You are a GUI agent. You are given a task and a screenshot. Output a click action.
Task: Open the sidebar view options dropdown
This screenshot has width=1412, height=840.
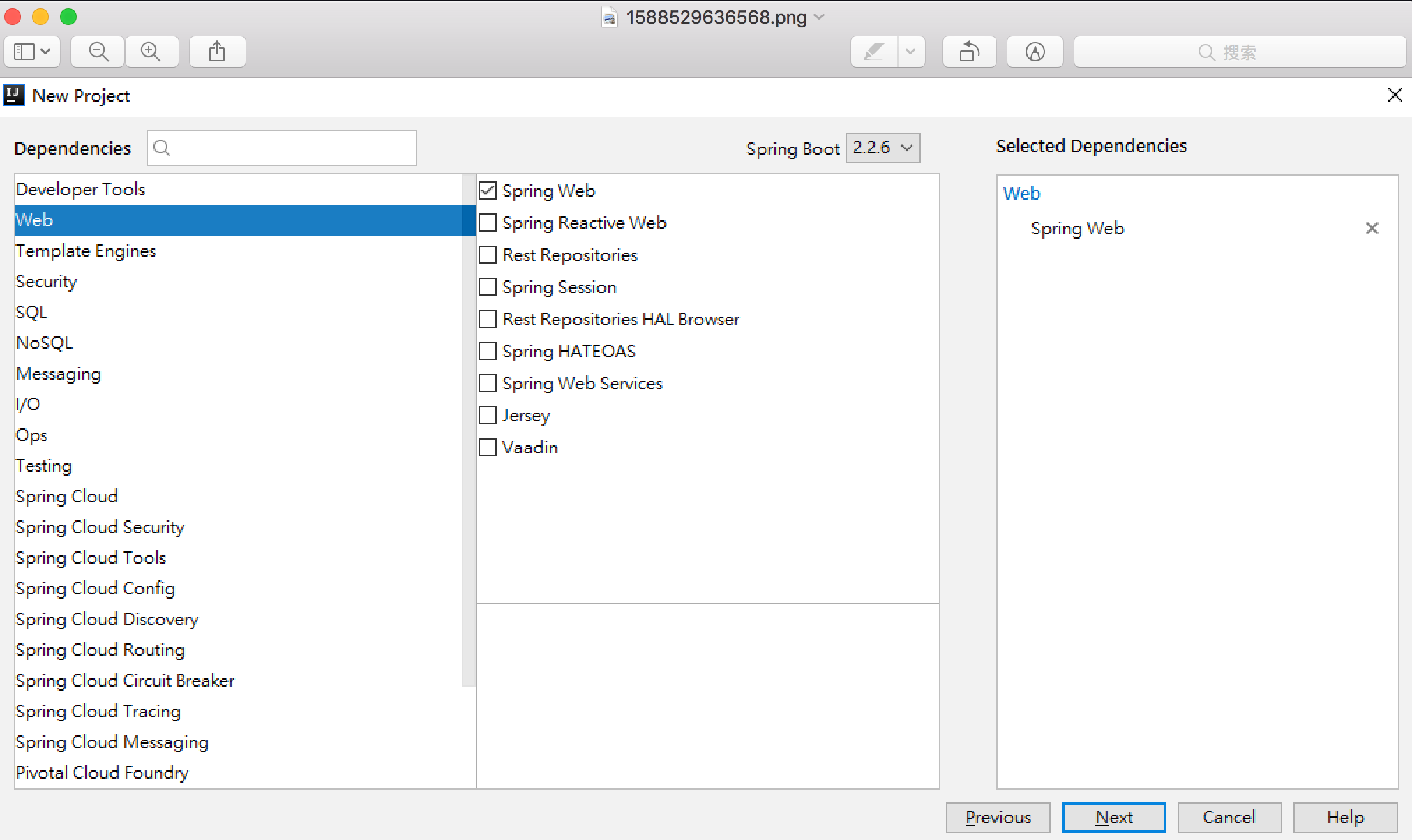click(32, 52)
